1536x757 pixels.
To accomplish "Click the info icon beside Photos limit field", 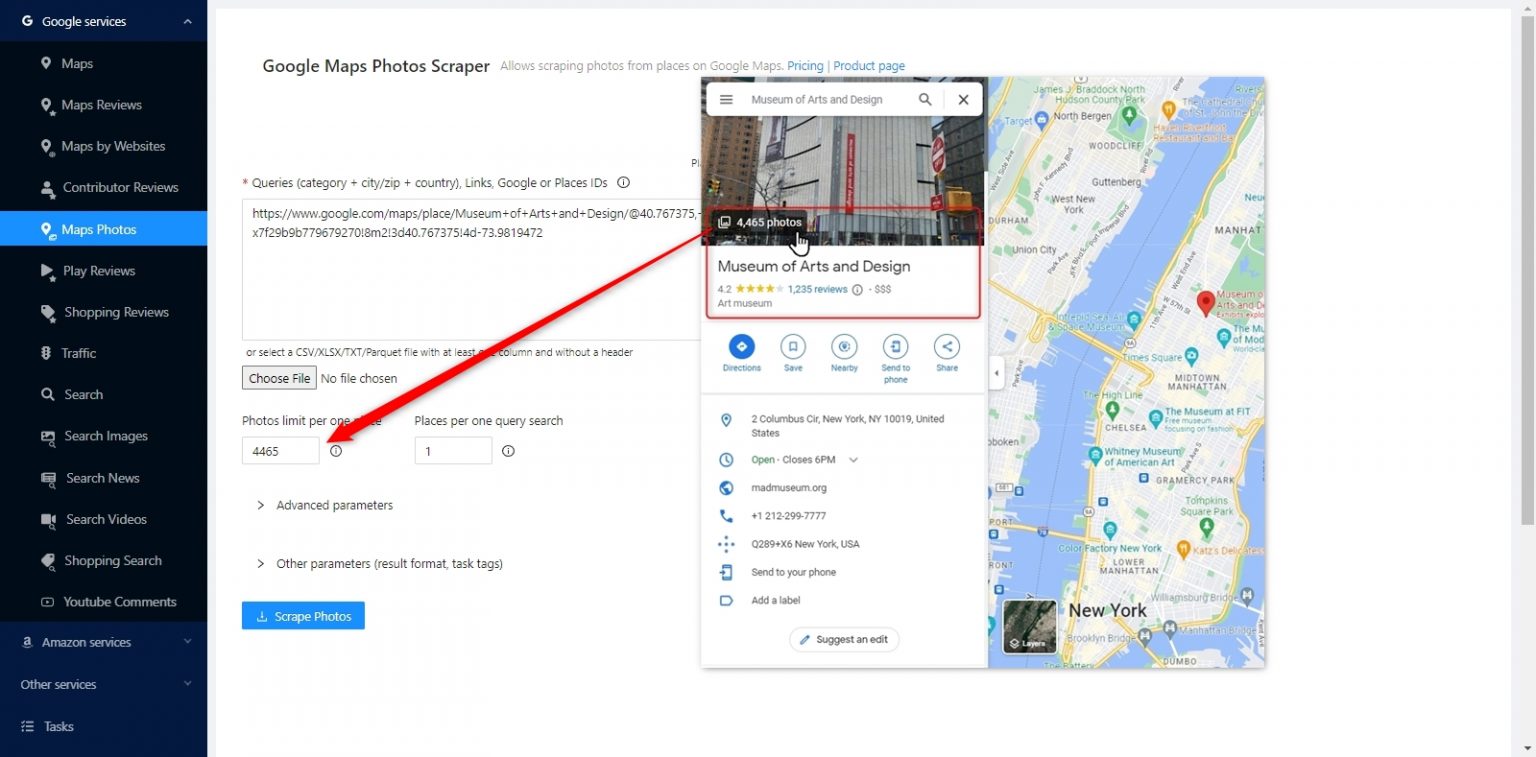I will click(x=336, y=451).
